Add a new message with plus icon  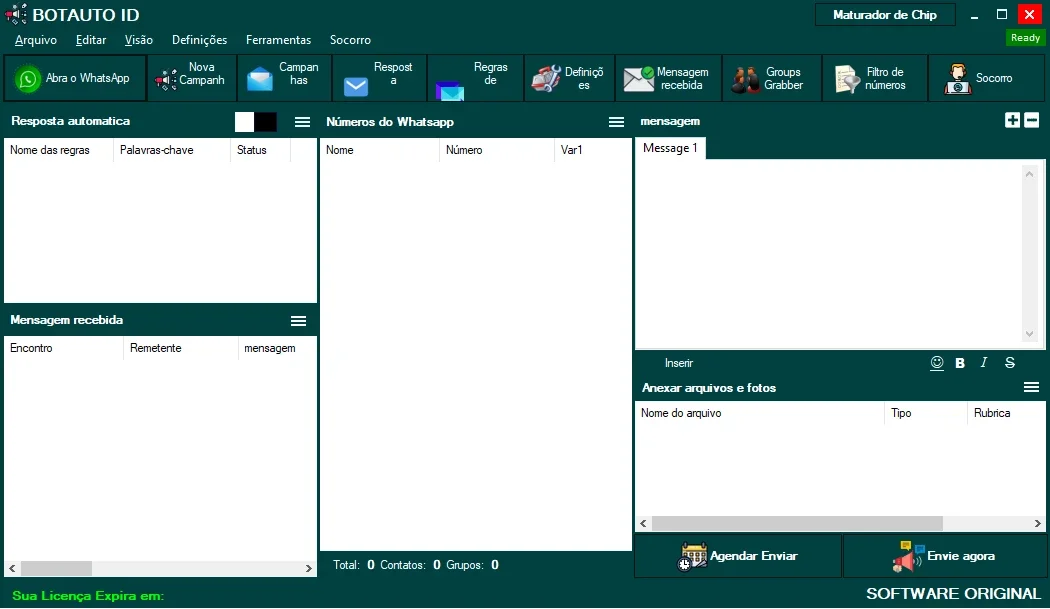point(1012,120)
